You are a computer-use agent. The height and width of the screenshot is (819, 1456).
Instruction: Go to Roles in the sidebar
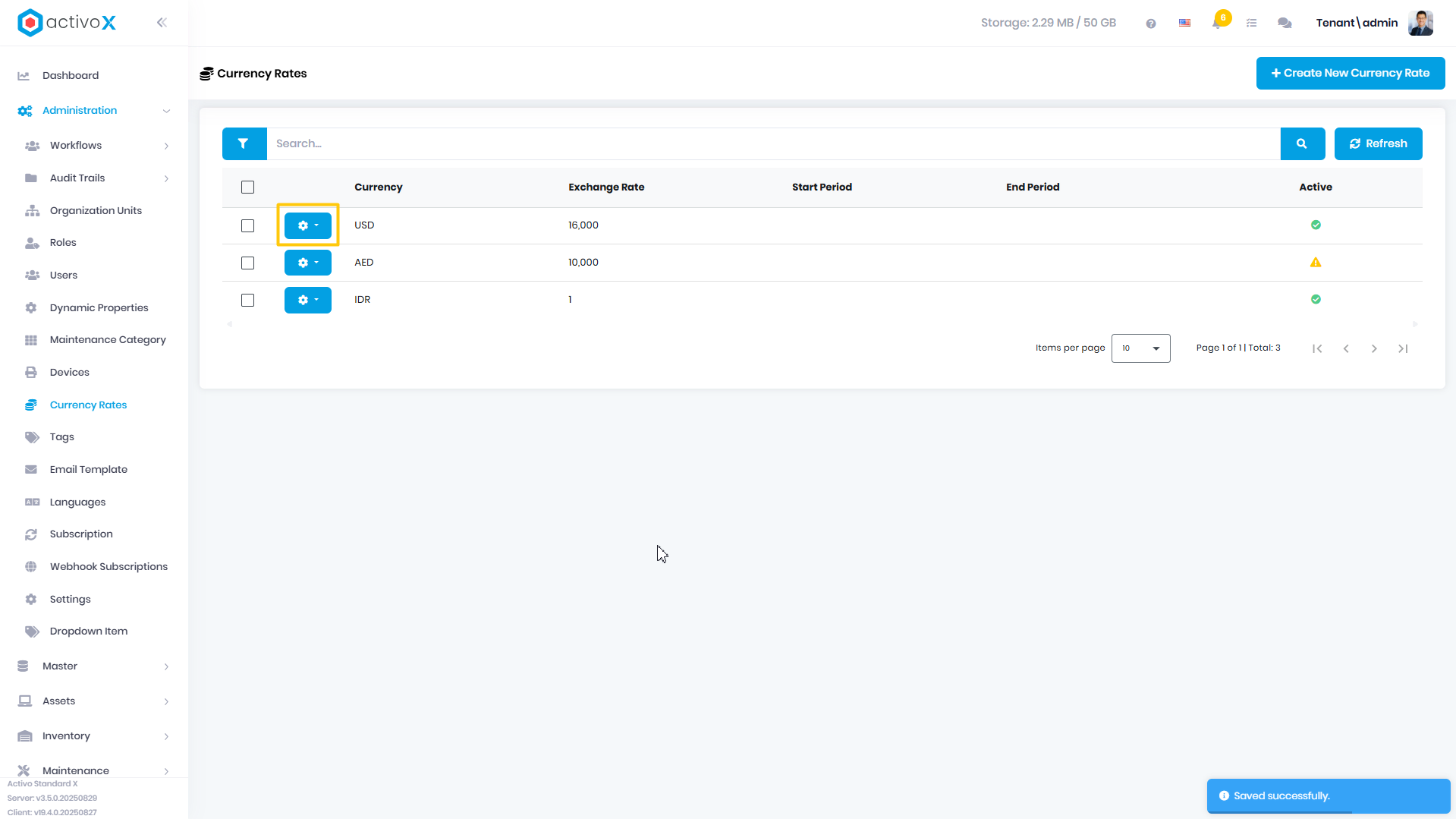click(x=63, y=243)
